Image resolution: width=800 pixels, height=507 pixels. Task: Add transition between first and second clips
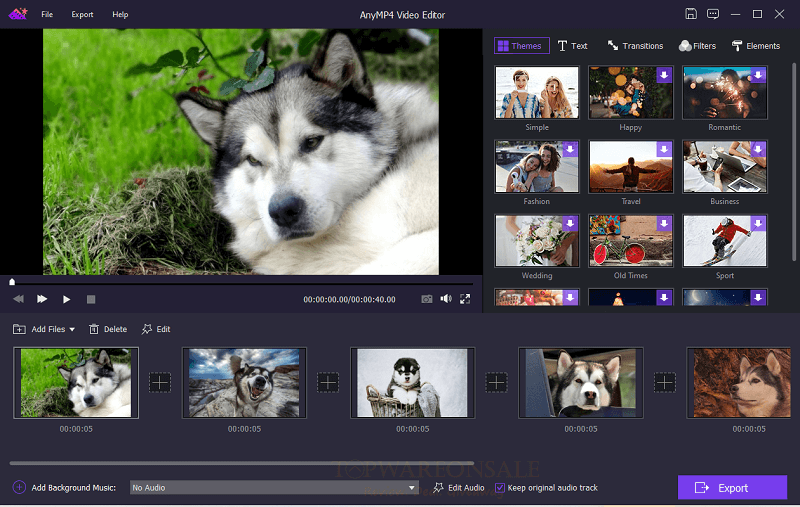tap(160, 383)
